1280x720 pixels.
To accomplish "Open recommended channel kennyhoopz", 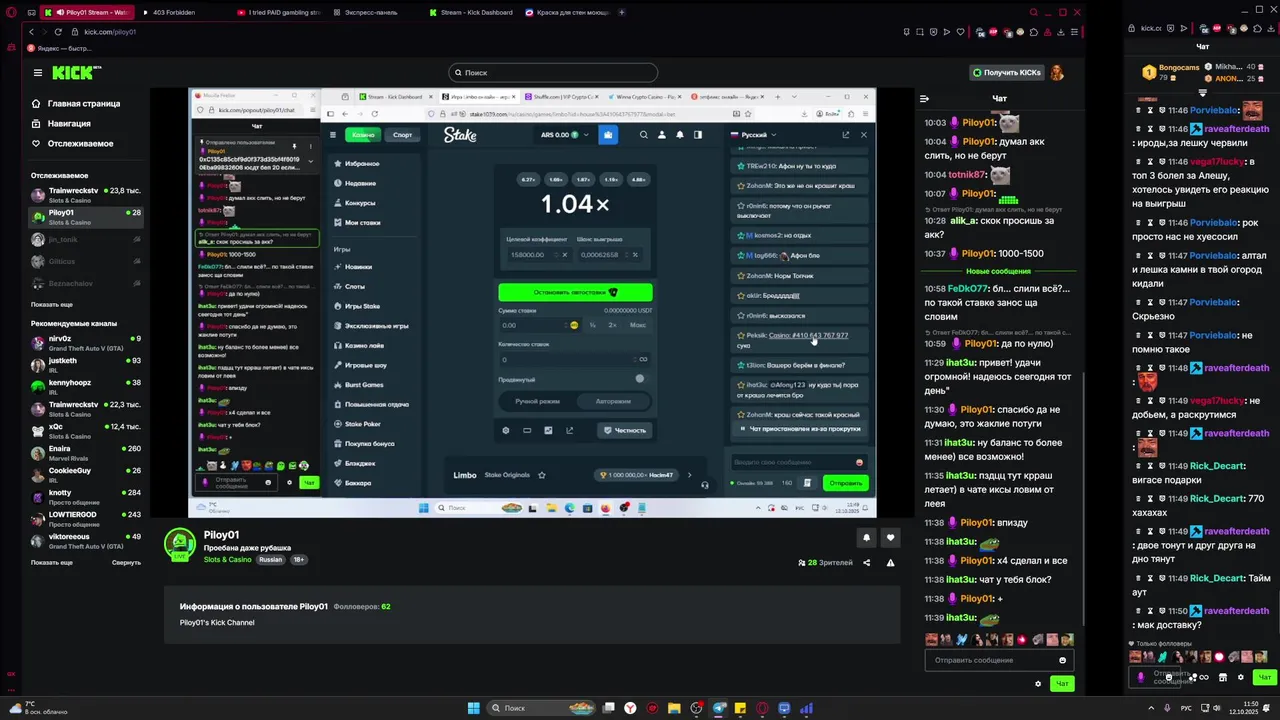I will pyautogui.click(x=85, y=386).
